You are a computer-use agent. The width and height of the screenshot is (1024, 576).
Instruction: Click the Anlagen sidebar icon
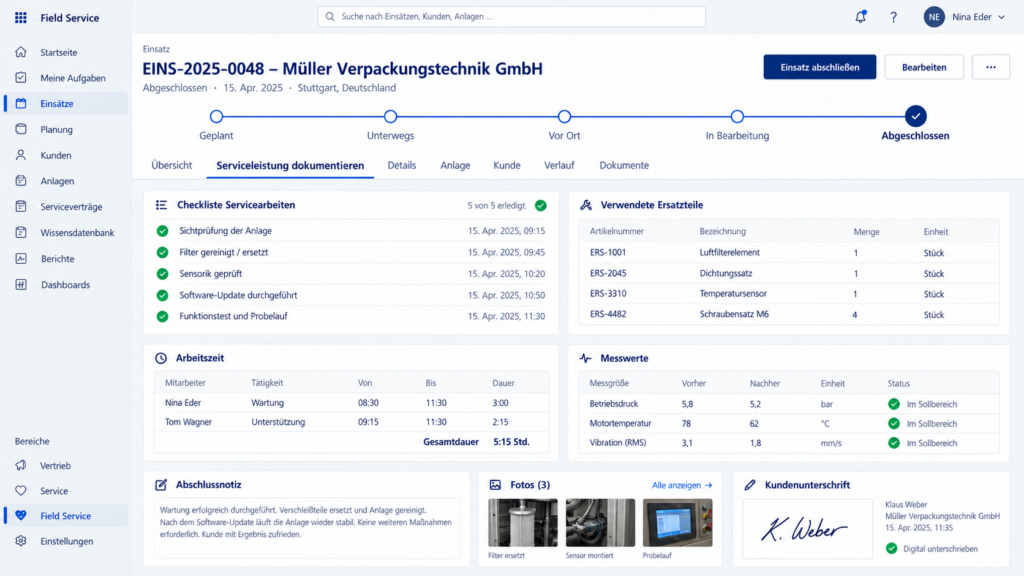tap(21, 181)
